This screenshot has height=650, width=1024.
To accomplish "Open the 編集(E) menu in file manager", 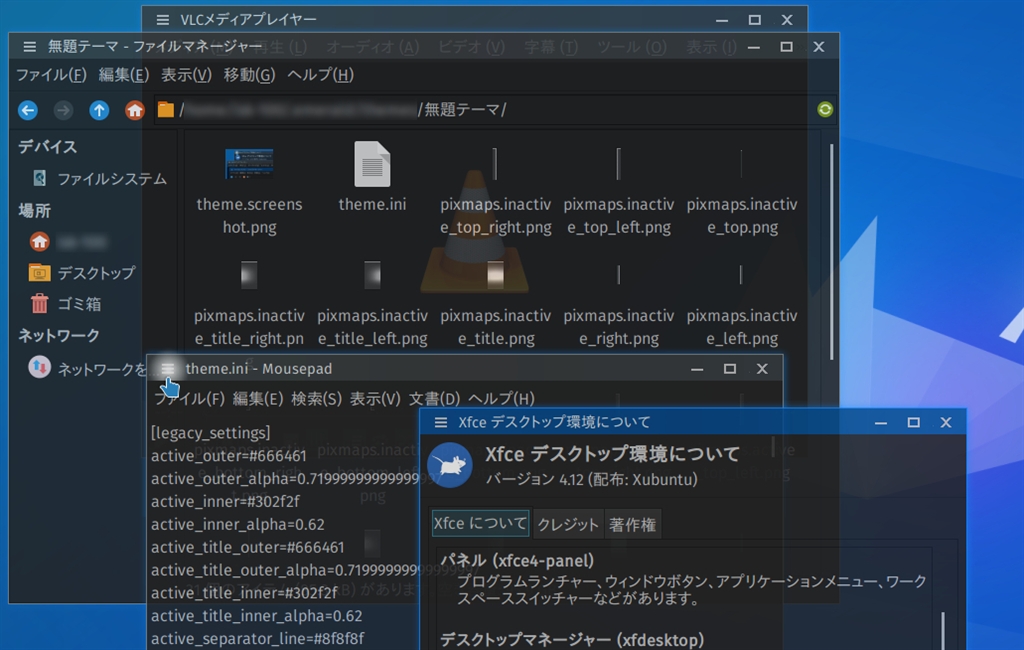I will pyautogui.click(x=124, y=75).
